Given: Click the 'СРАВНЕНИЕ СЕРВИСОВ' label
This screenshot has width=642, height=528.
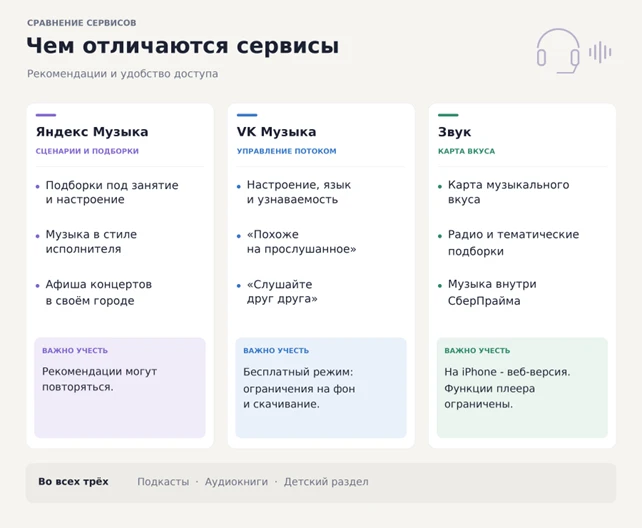Looking at the screenshot, I should click(82, 23).
